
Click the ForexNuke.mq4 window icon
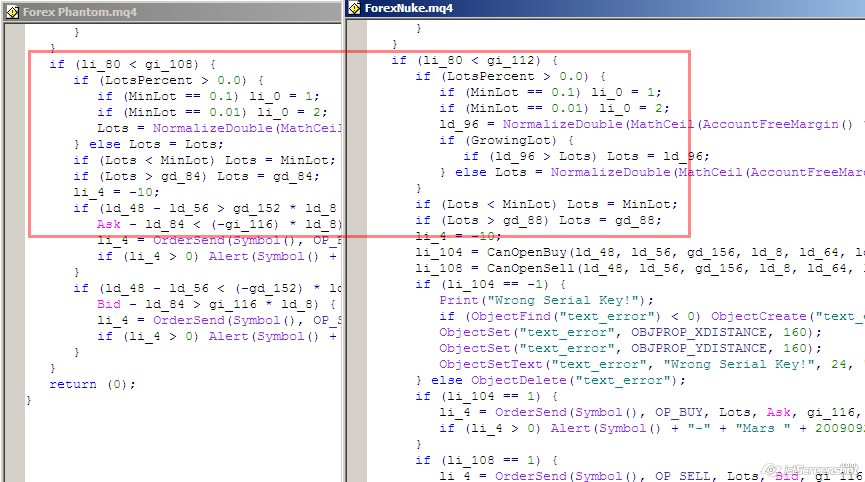(355, 8)
